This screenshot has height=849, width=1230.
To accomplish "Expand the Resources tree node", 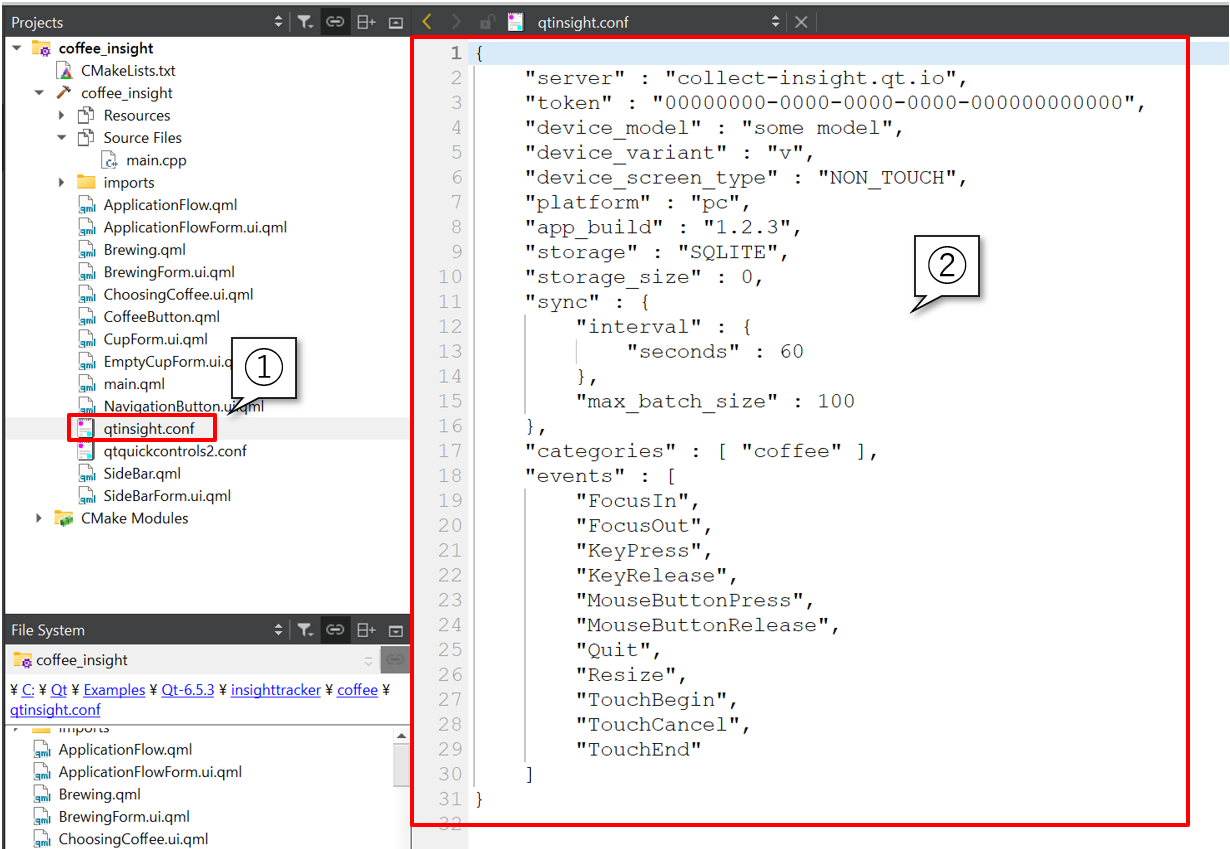I will click(62, 116).
